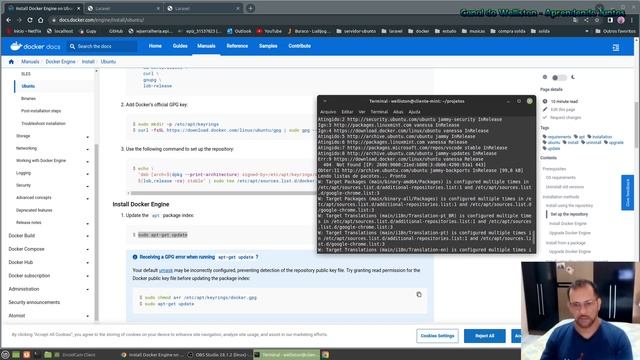640x360 pixels.
Task: Open the Outlook bookmark
Action: point(239,31)
